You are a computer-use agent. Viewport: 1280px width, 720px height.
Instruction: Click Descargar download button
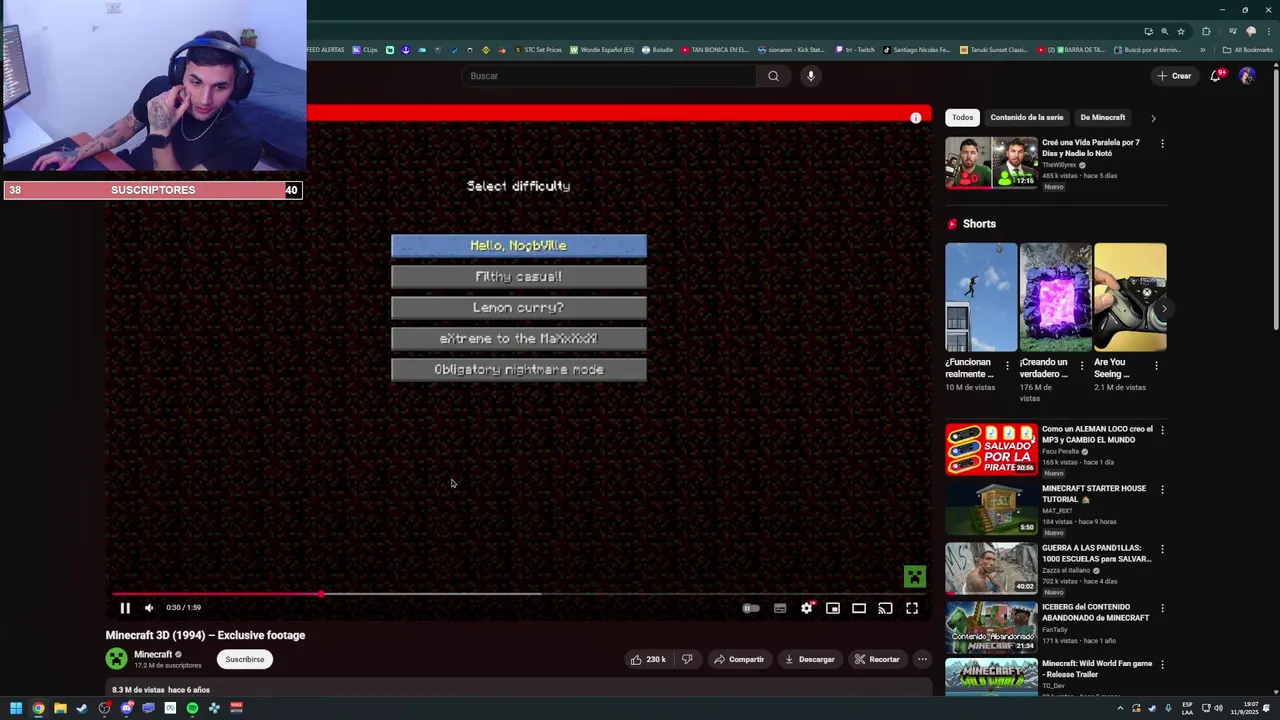[x=809, y=659]
